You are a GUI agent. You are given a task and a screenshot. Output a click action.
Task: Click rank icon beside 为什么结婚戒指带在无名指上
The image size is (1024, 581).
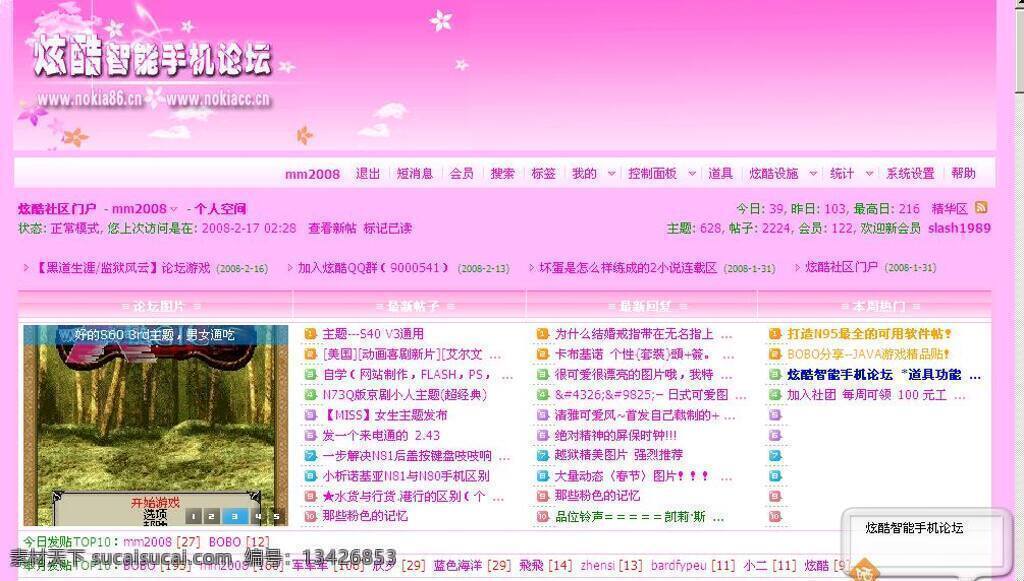click(542, 334)
